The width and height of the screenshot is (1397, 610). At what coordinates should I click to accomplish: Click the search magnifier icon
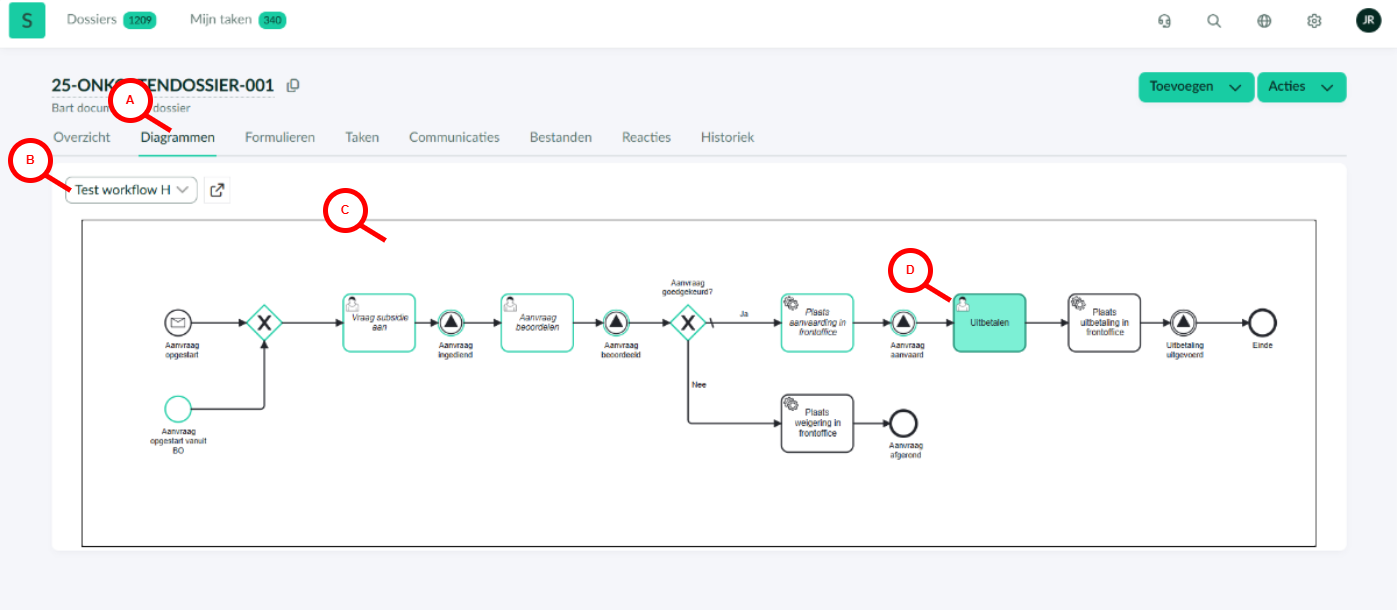tap(1214, 21)
